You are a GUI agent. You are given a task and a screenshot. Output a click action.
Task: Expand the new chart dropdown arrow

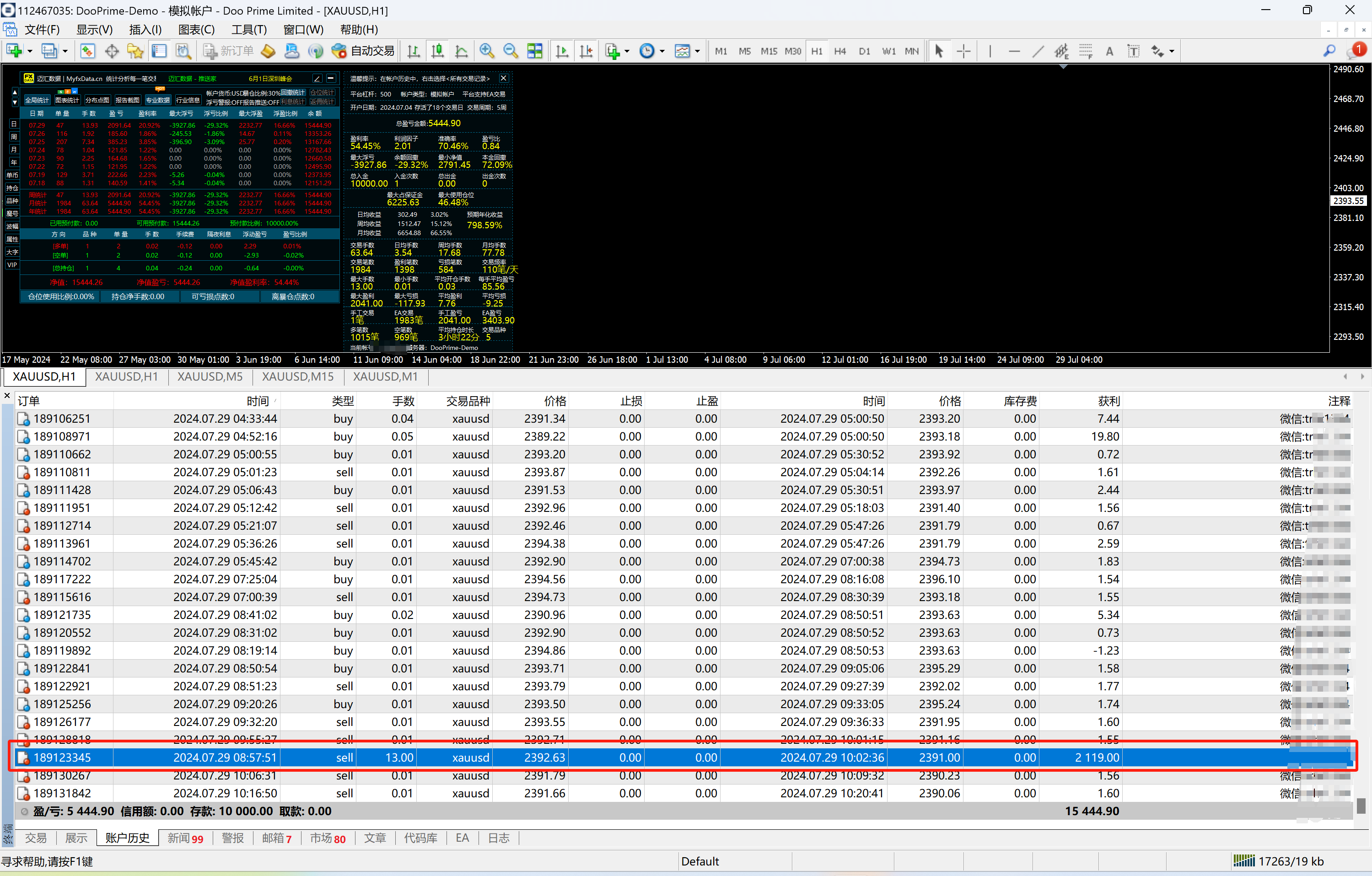(30, 51)
